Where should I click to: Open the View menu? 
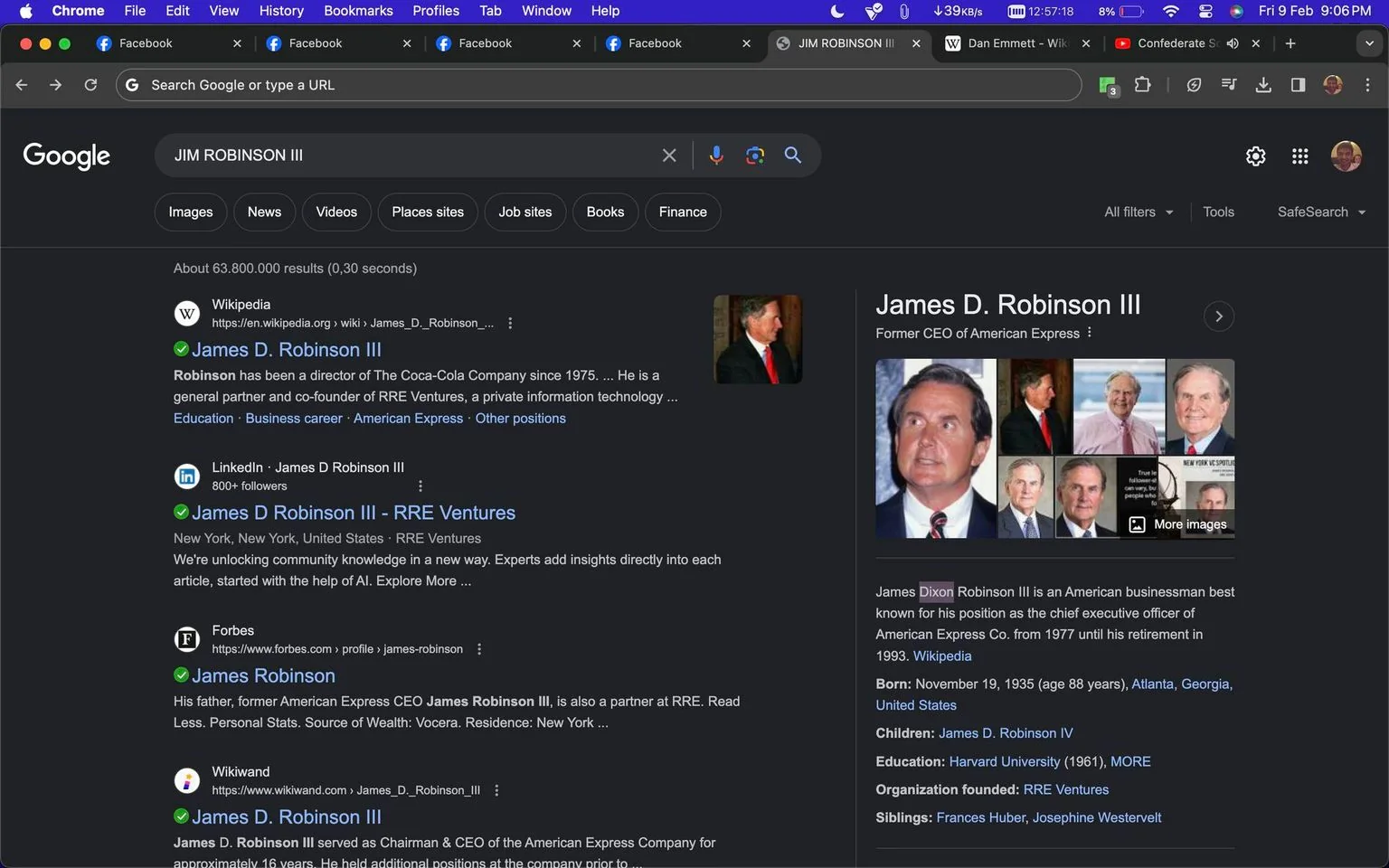coord(224,11)
